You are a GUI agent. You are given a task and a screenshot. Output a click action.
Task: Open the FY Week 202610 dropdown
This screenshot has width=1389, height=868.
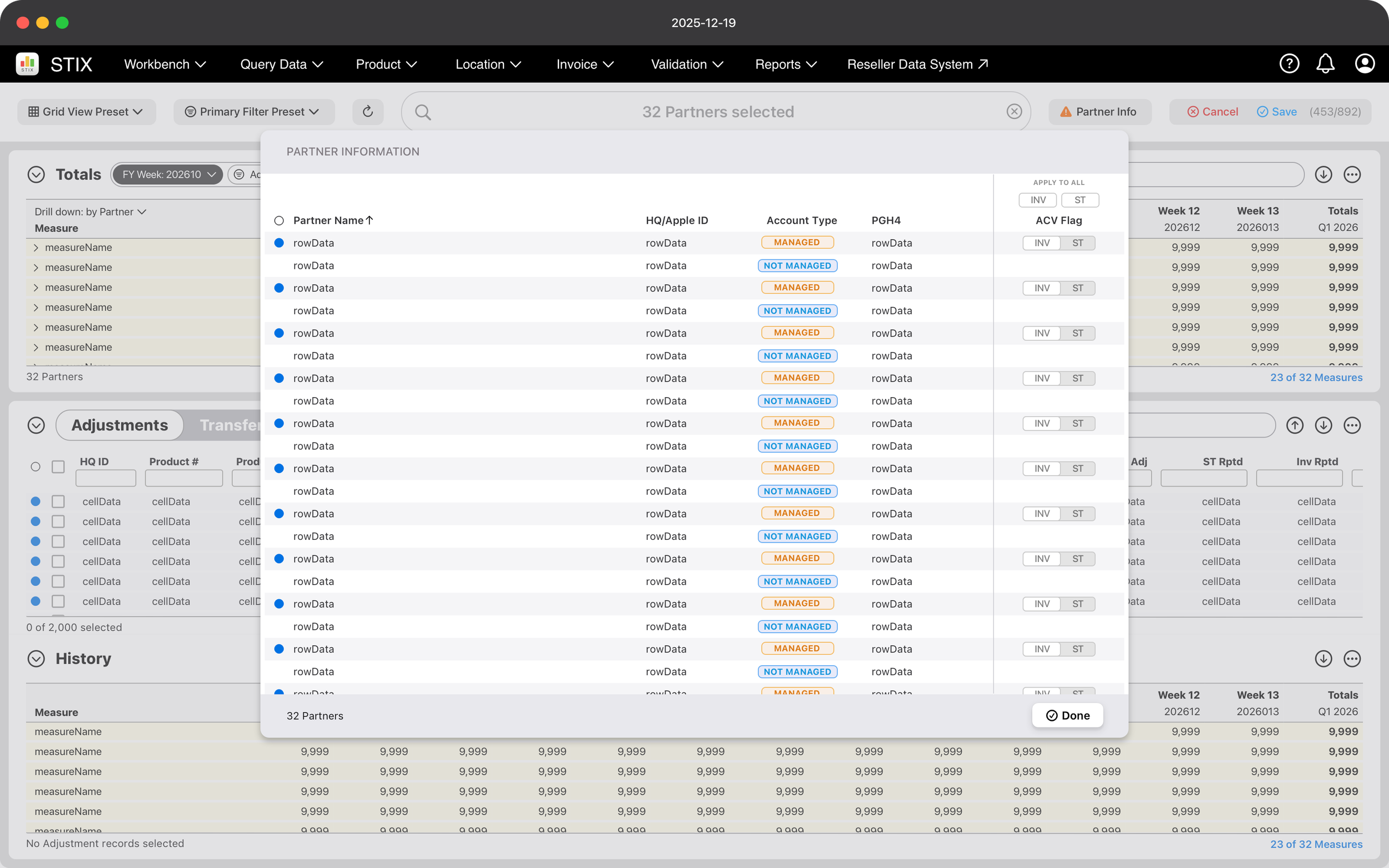[x=168, y=174]
